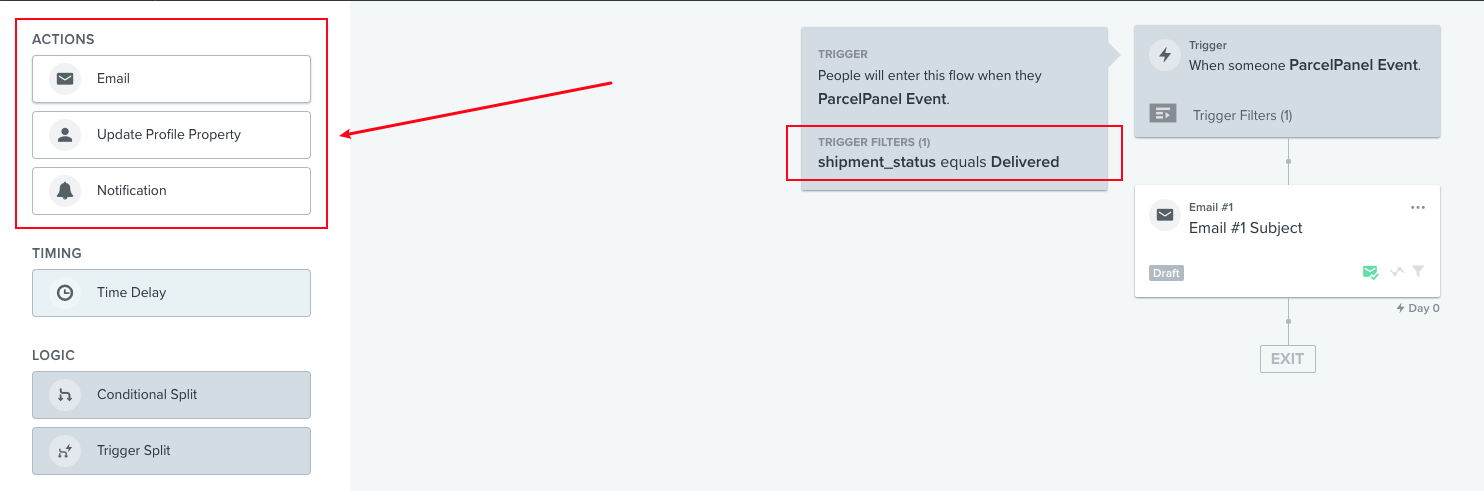Click the person icon for Update Profile Property
The width and height of the screenshot is (1484, 491).
(65, 135)
